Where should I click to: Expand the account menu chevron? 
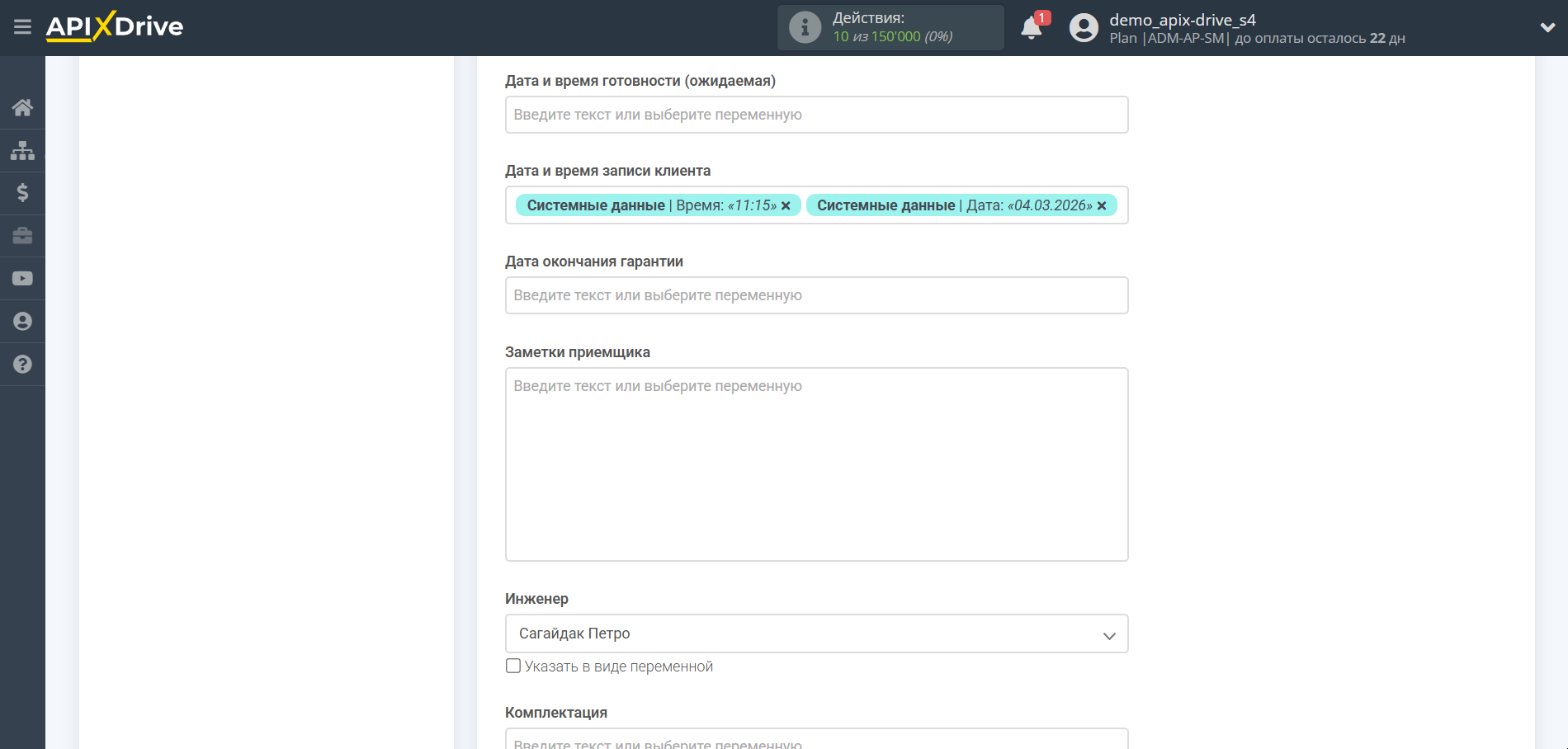[x=1547, y=27]
